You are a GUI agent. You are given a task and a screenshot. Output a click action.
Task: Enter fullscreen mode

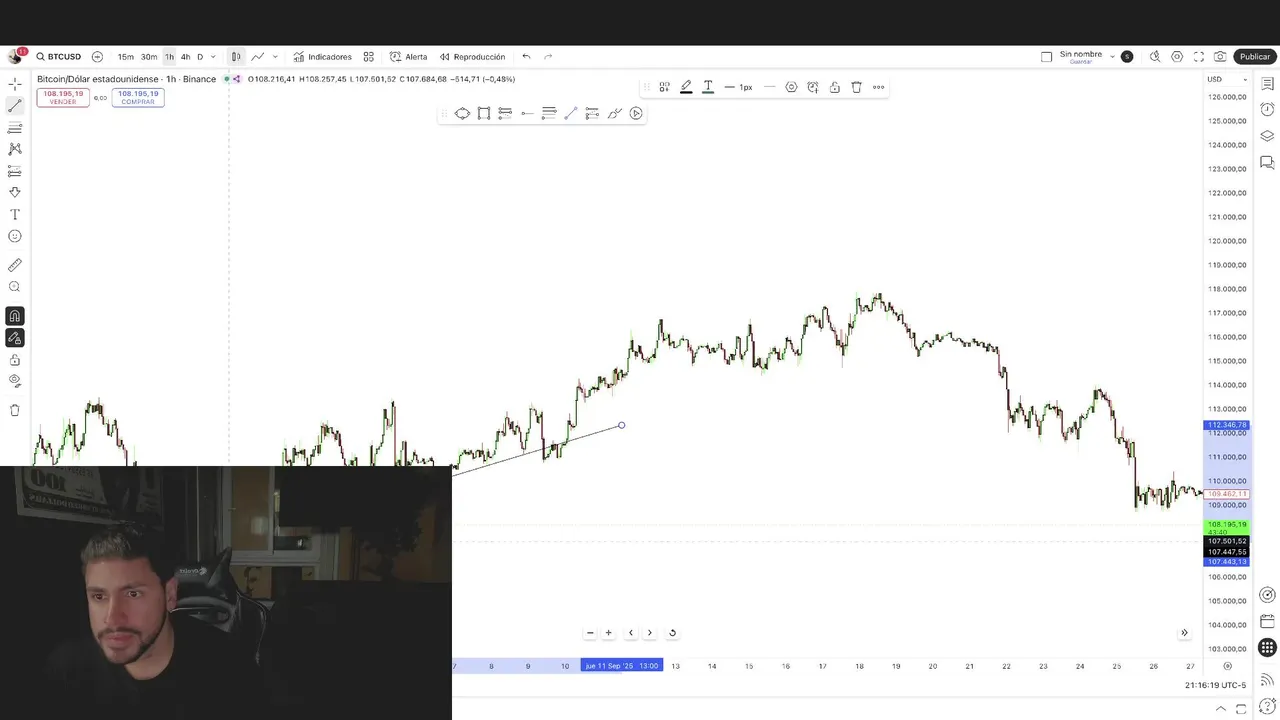[1199, 57]
